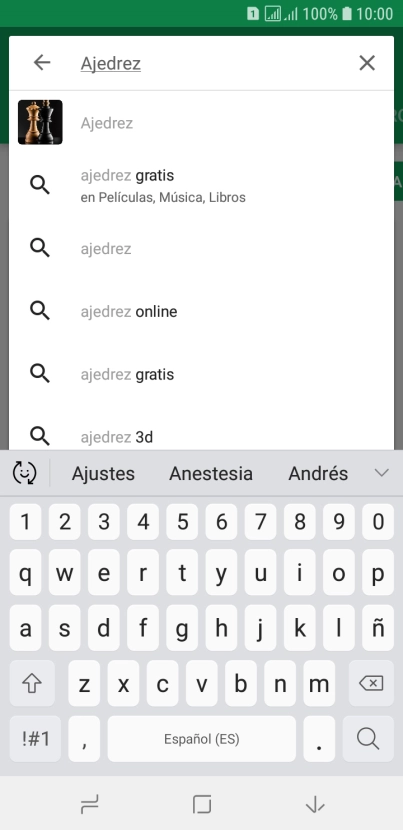Image resolution: width=403 pixels, height=830 pixels.
Task: Hide the keyboard with down arrow
Action: [x=315, y=805]
